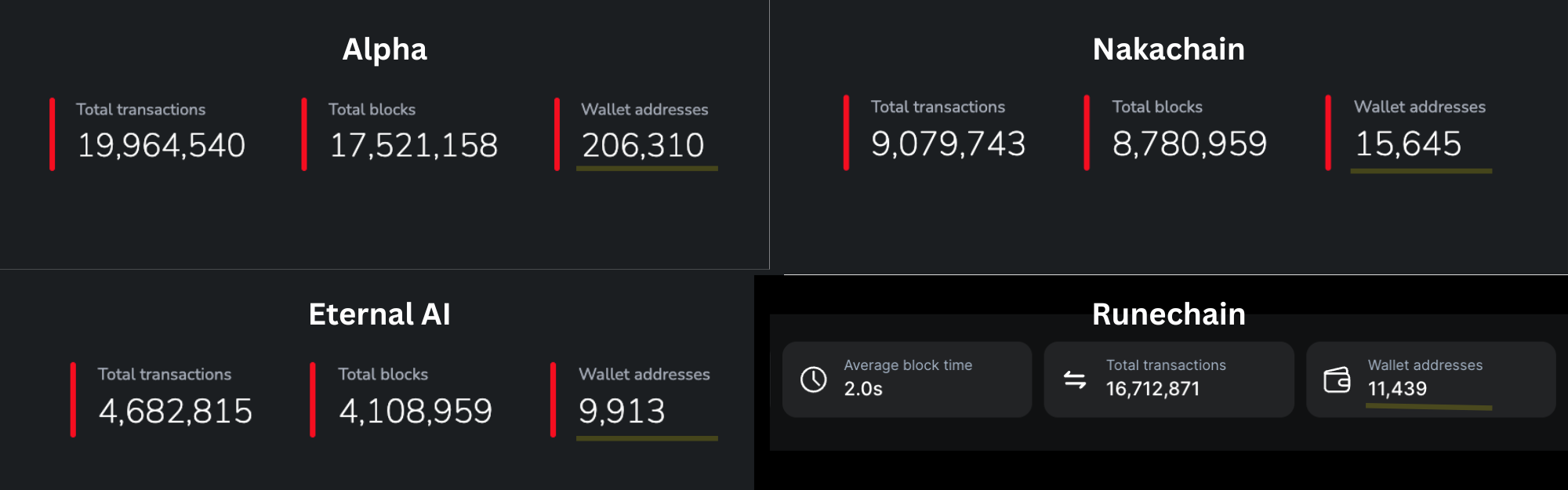Click the swap arrows transactions icon
The image size is (1568, 490).
click(x=1075, y=380)
